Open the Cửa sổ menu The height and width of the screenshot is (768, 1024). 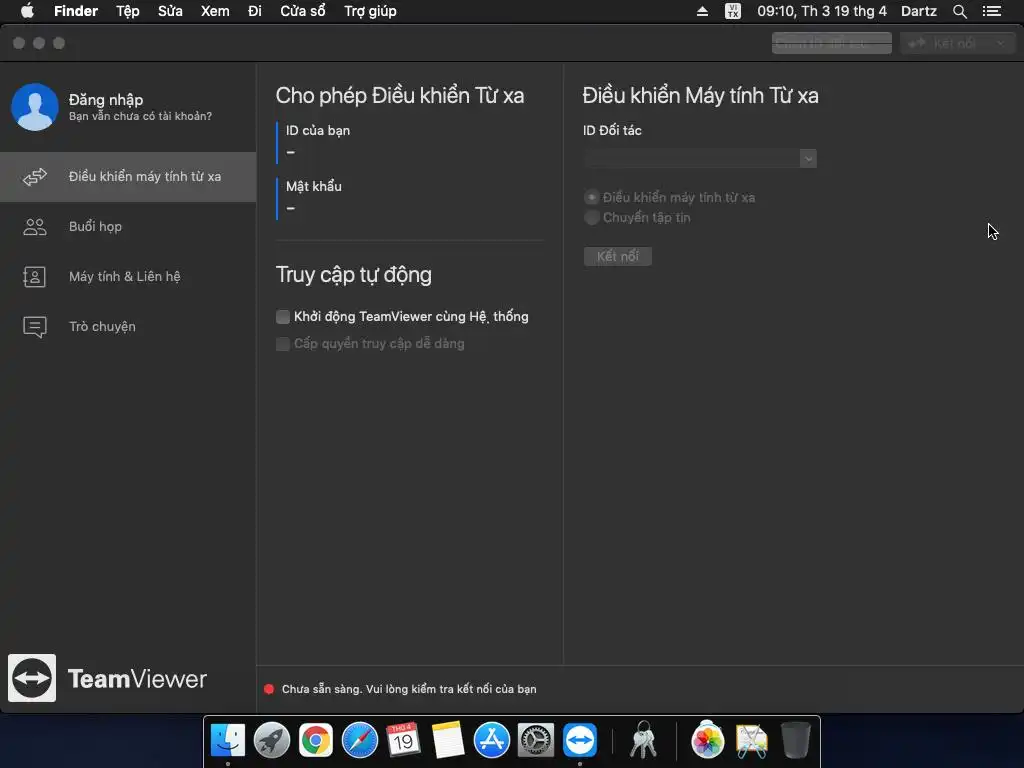(302, 11)
